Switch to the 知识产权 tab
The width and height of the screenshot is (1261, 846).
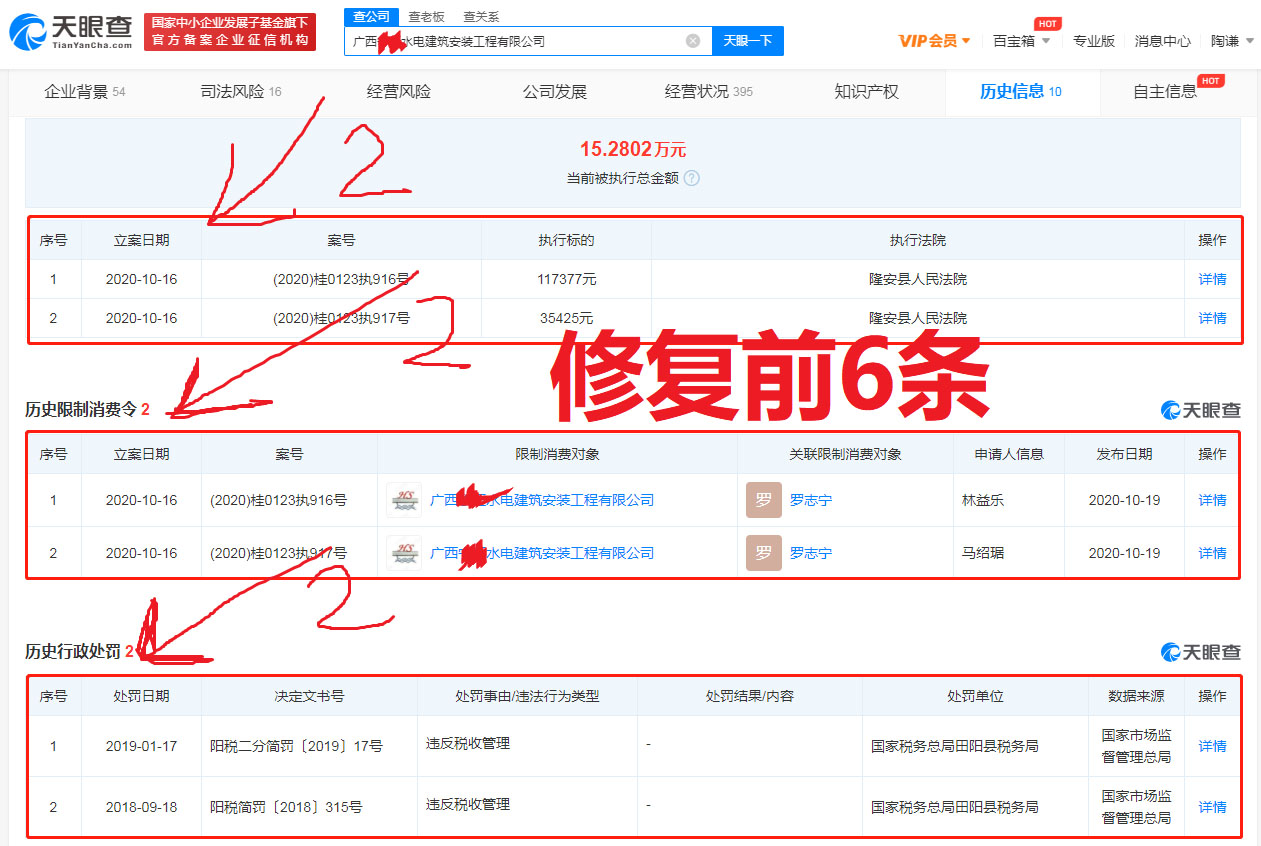click(866, 92)
